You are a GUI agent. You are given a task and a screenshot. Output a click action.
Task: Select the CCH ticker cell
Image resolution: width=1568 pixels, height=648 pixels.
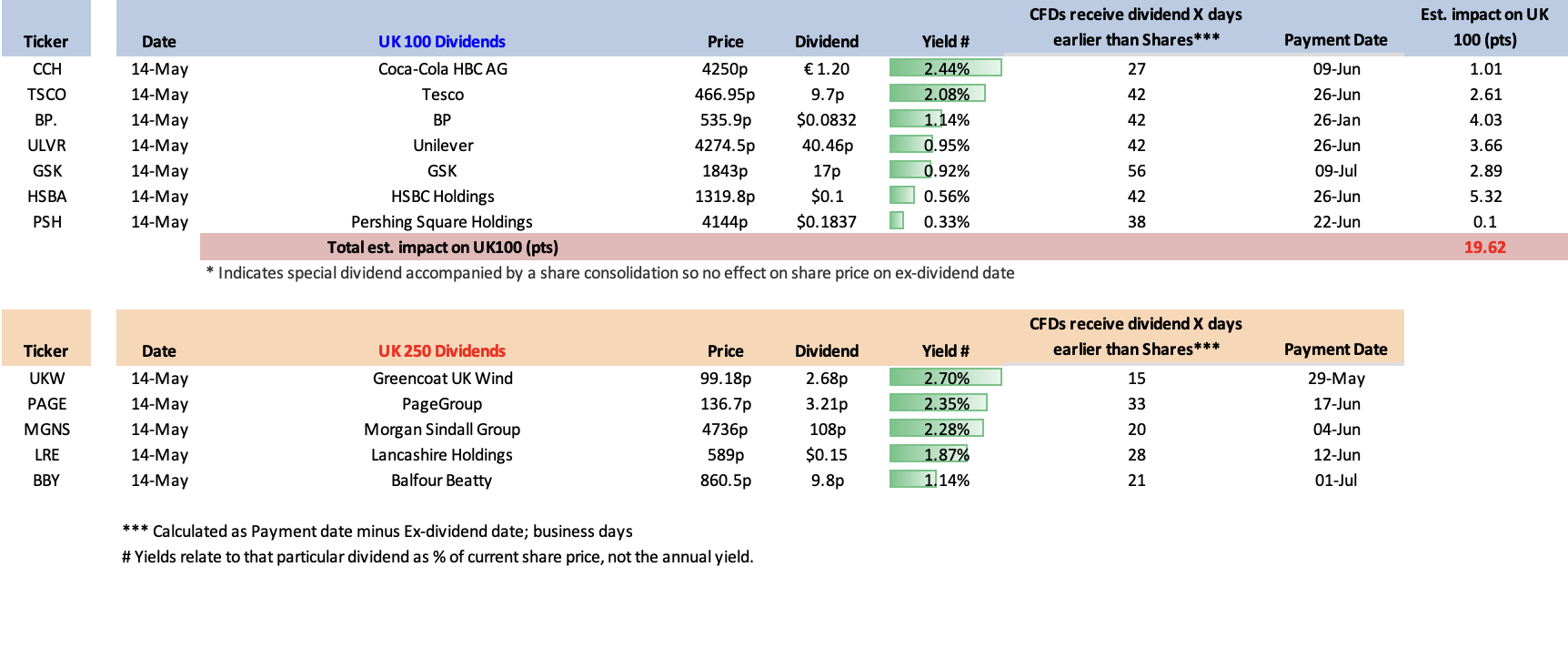point(47,69)
